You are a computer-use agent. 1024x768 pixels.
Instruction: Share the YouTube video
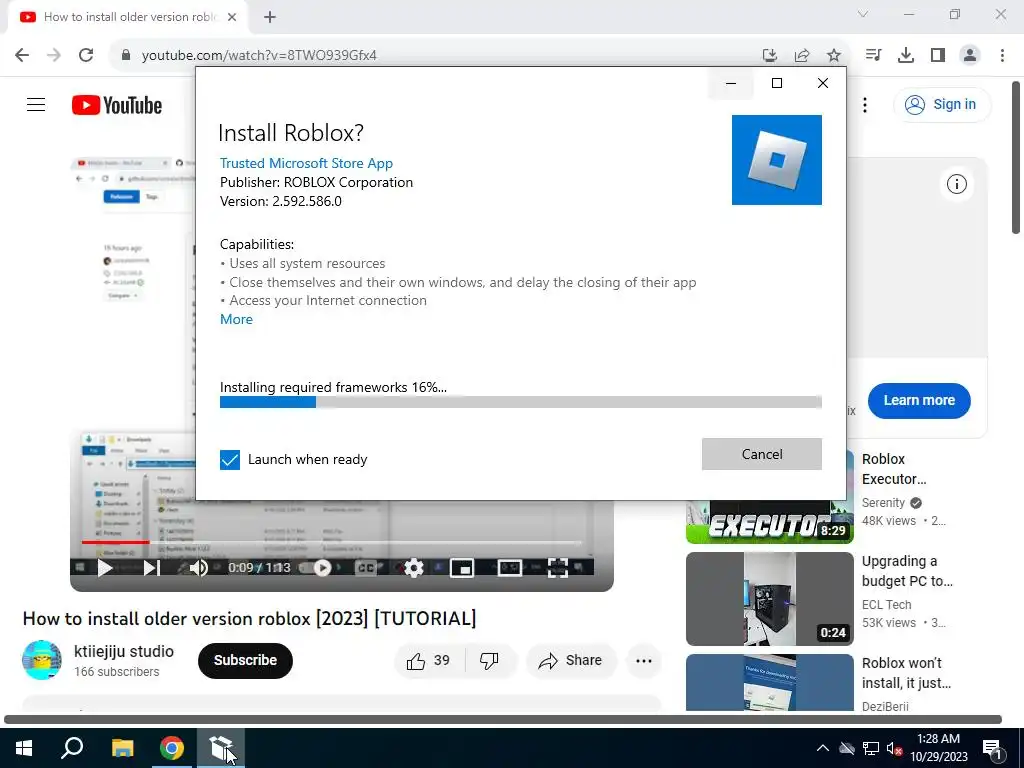click(570, 661)
